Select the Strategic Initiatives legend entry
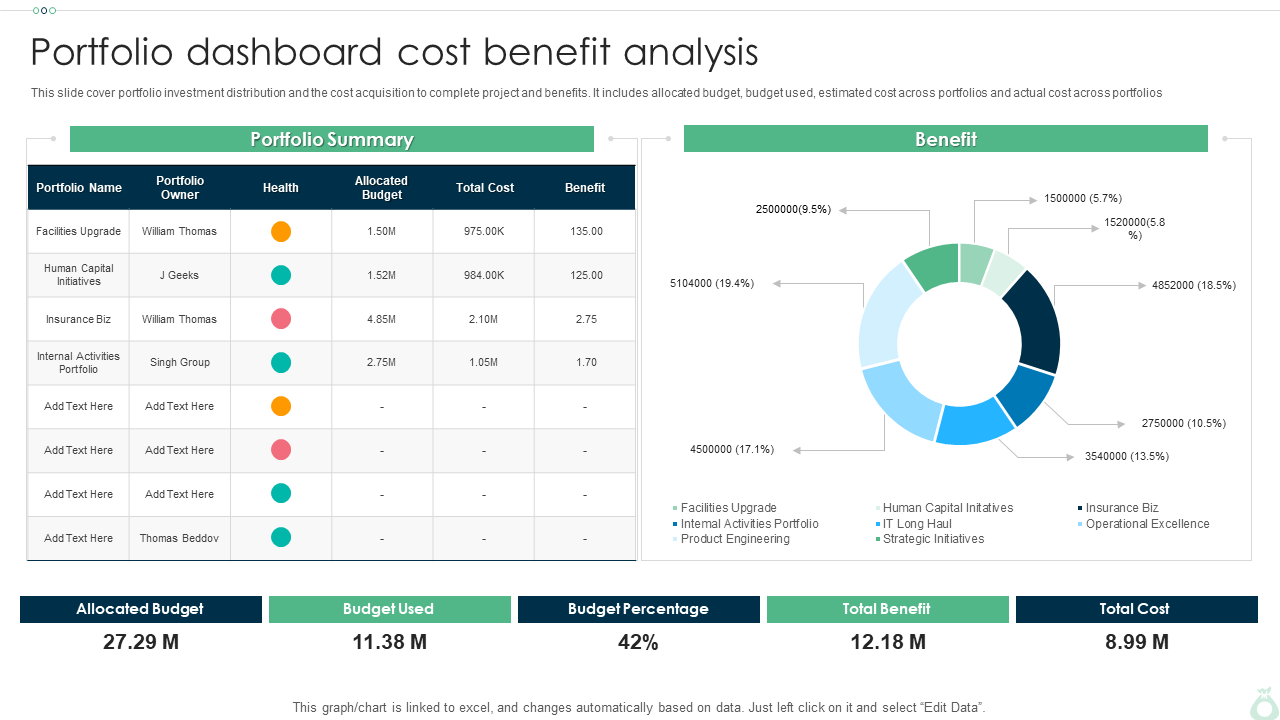1280x720 pixels. coord(930,539)
